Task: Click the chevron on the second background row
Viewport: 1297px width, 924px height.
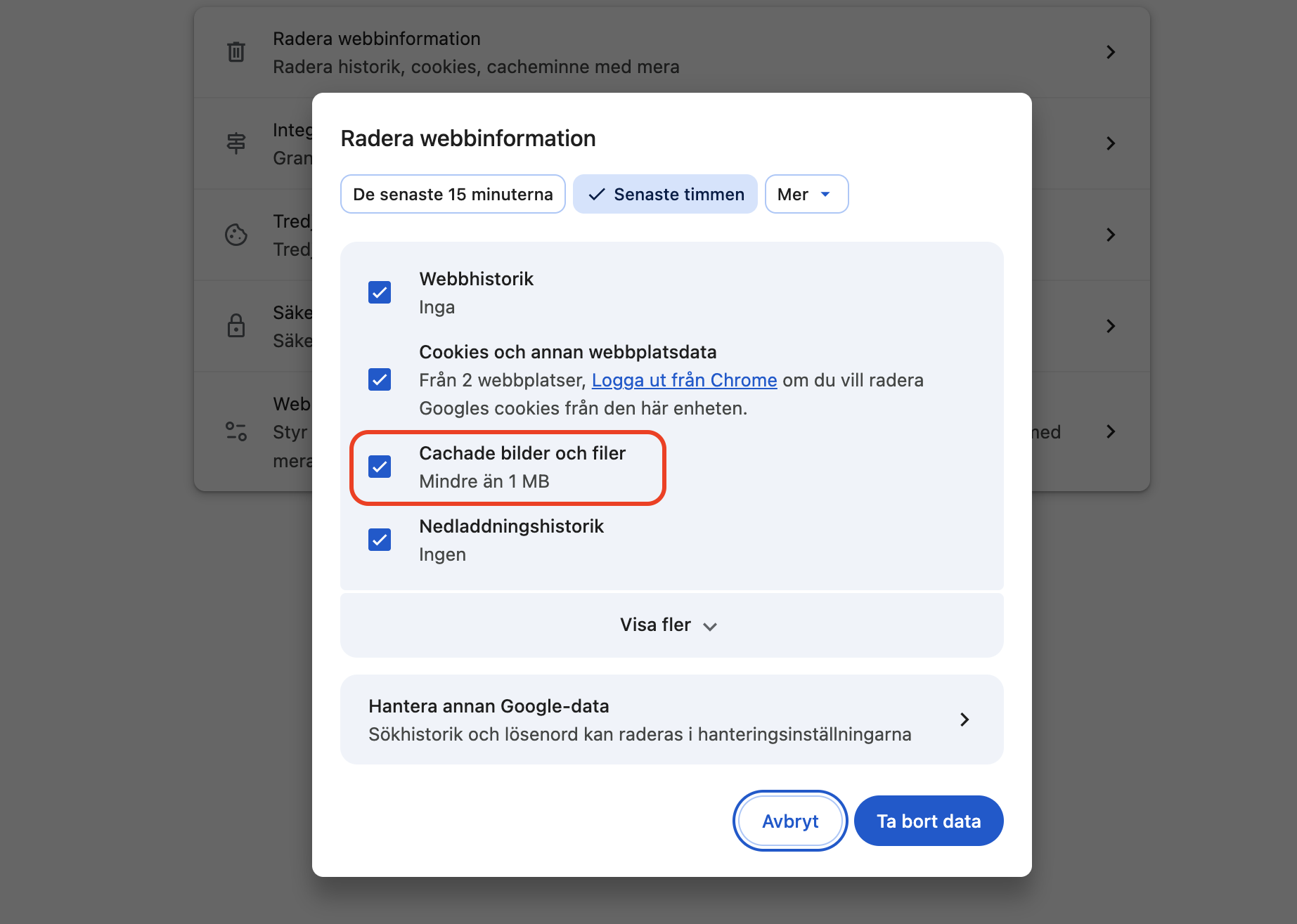Action: [1111, 143]
